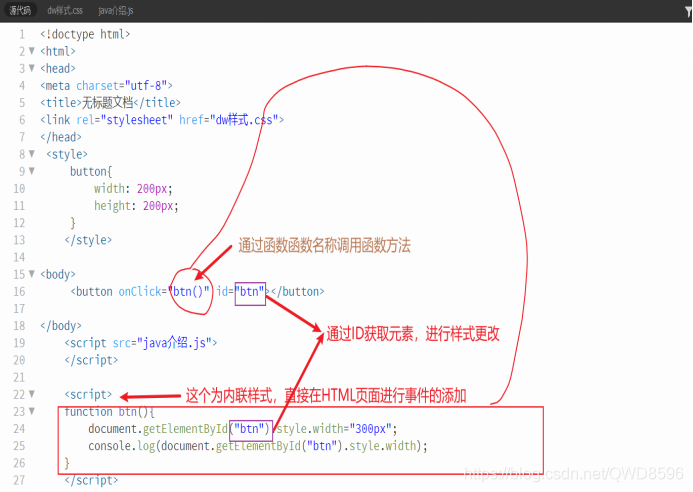This screenshot has height=492, width=693.
Task: Click the <!doctype html> text on line 1
Action: 85,34
